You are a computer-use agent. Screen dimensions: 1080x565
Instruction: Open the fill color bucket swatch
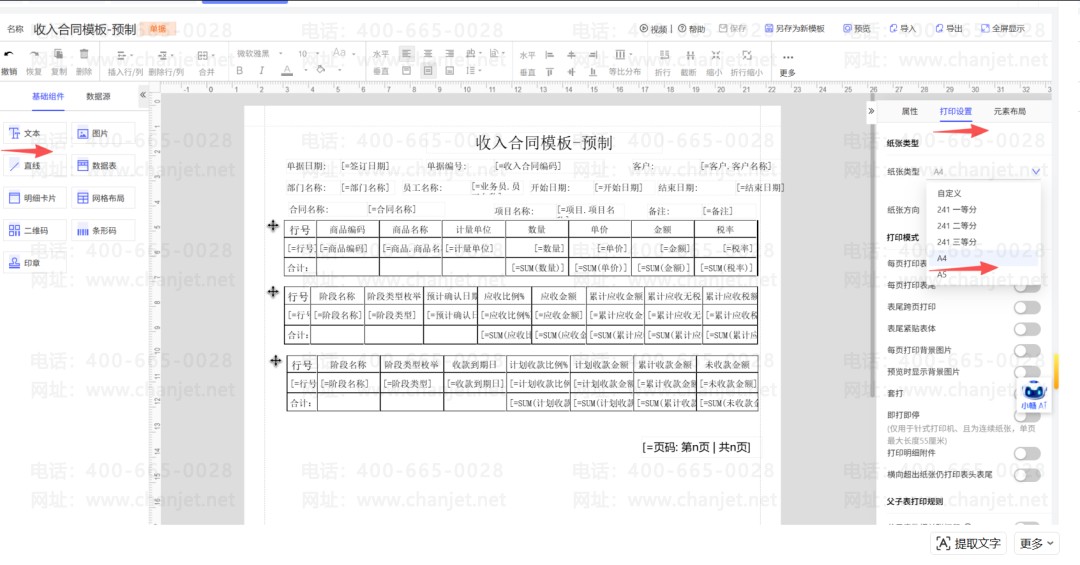click(320, 70)
